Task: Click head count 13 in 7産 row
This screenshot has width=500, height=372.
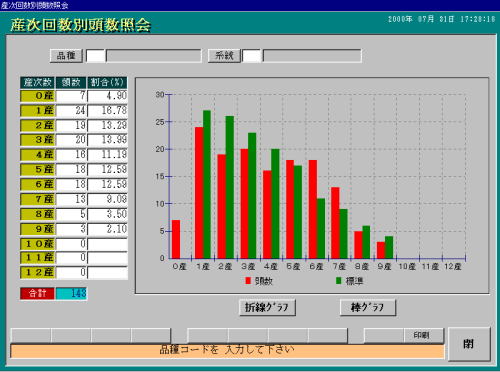Action: pyautogui.click(x=71, y=199)
